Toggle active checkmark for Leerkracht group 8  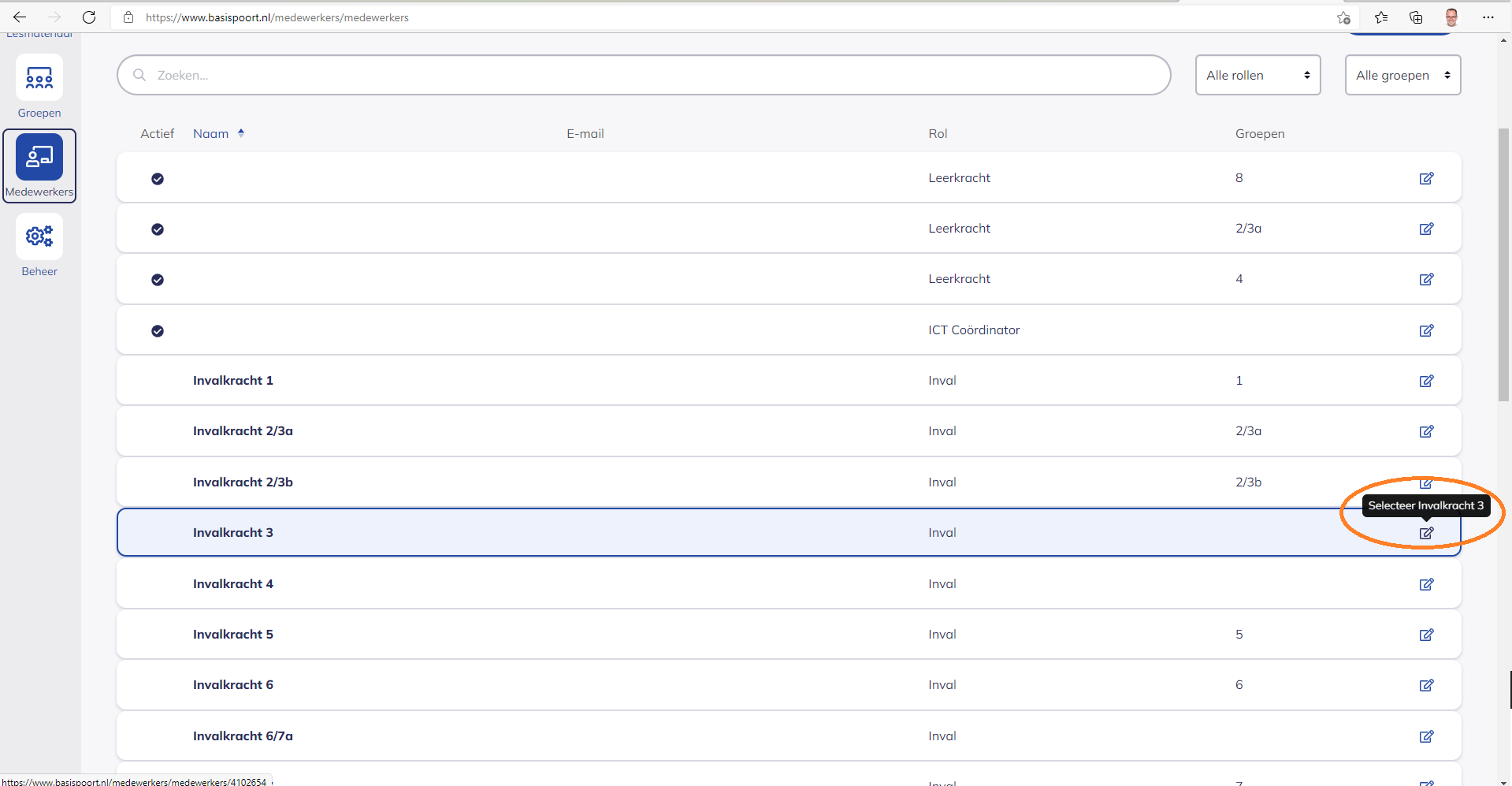click(158, 179)
